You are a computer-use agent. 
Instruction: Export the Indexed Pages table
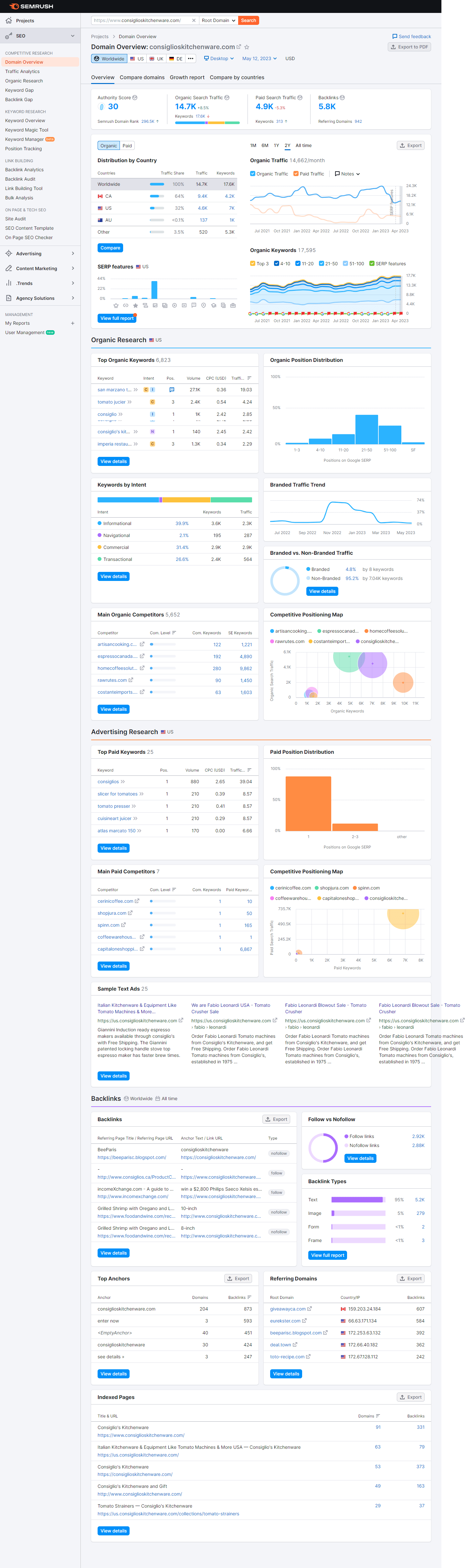(x=411, y=1397)
